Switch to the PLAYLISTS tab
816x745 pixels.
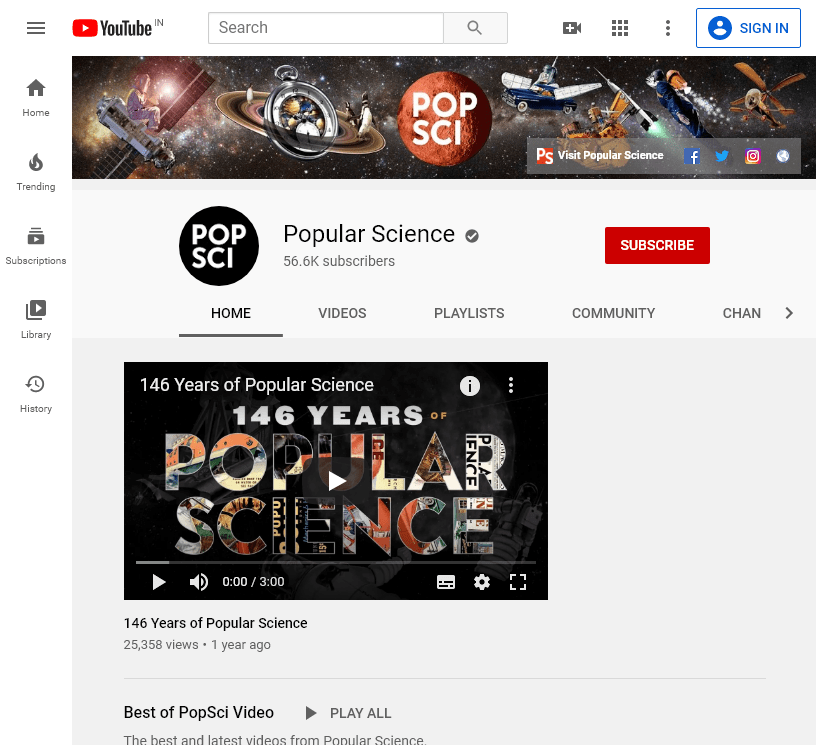[x=469, y=313]
